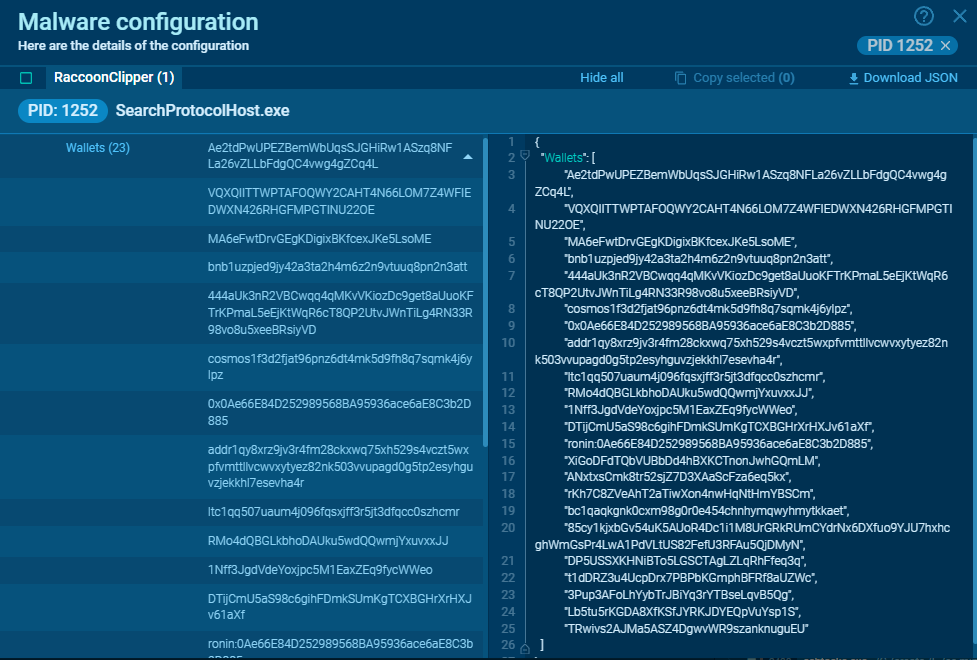Collapse the Wallets list with the arrow

pos(467,157)
